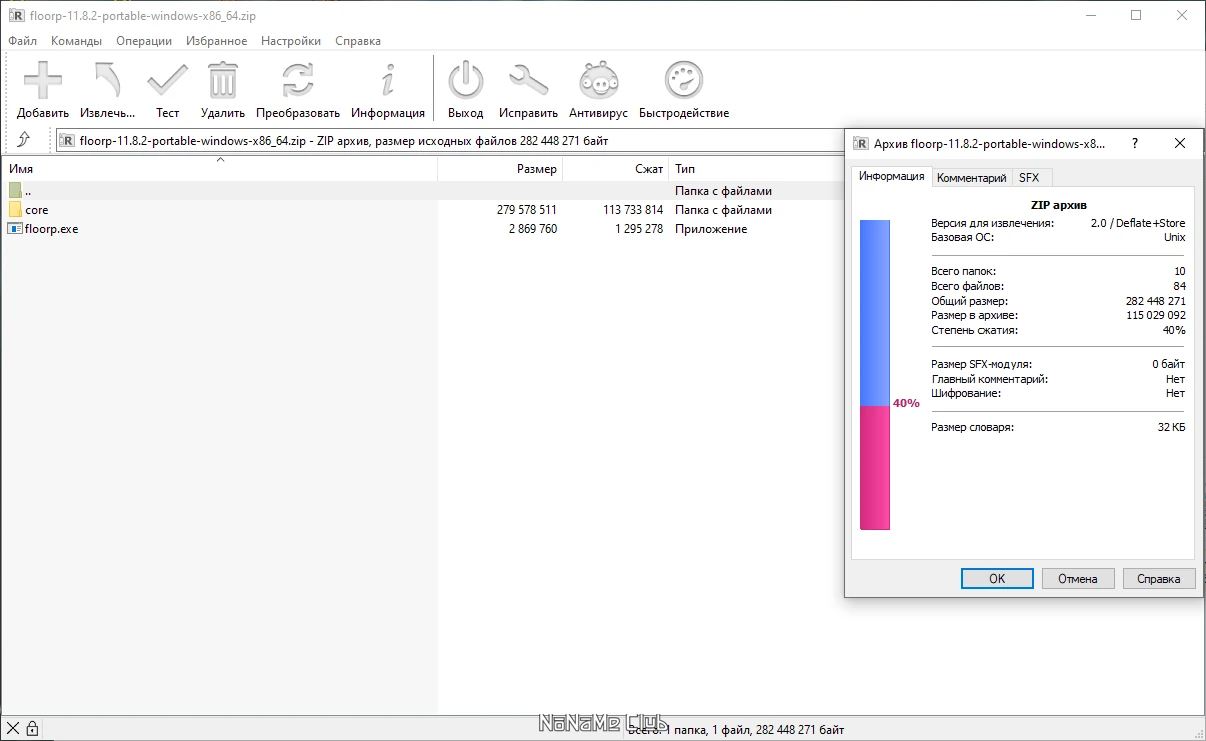This screenshot has width=1206, height=741.
Task: Click the Извлечь (Extract) icon
Action: tap(105, 80)
